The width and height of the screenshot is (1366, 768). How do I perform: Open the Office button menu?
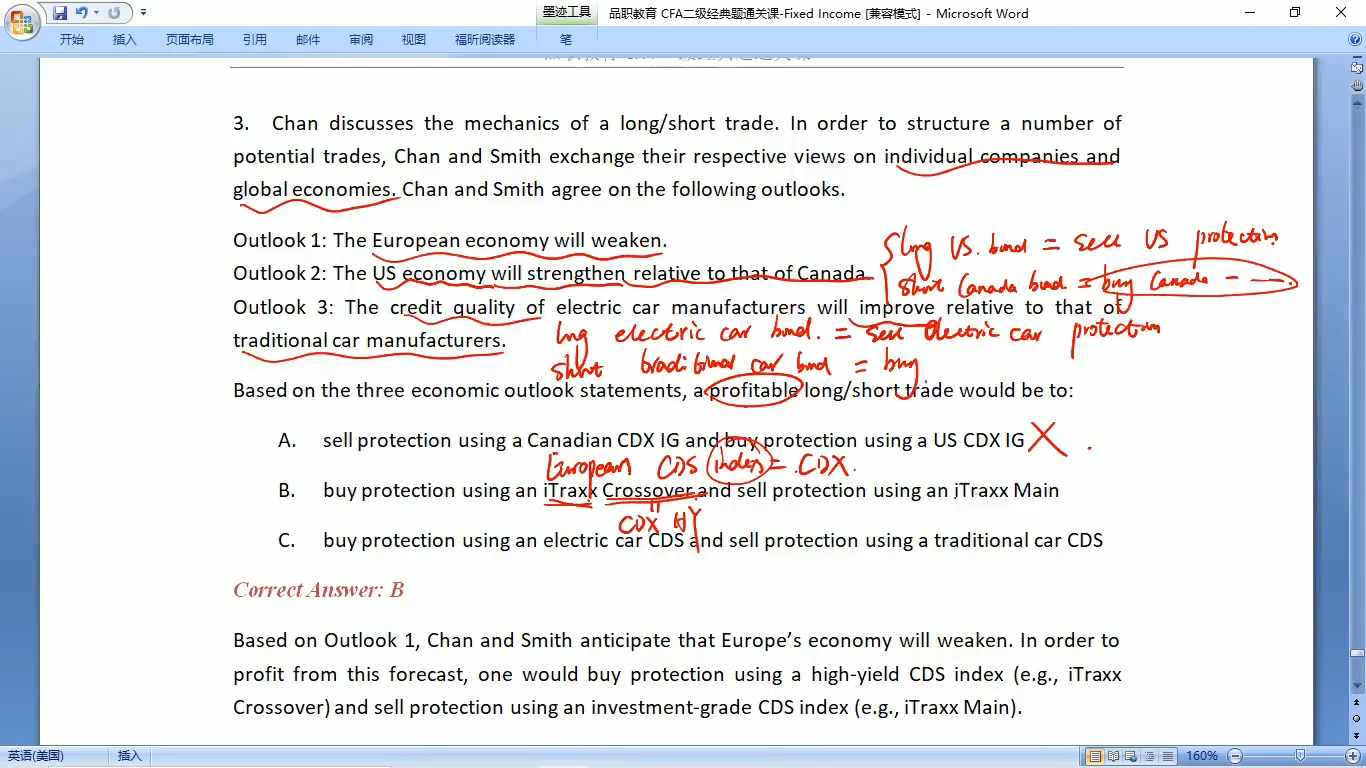[22, 20]
